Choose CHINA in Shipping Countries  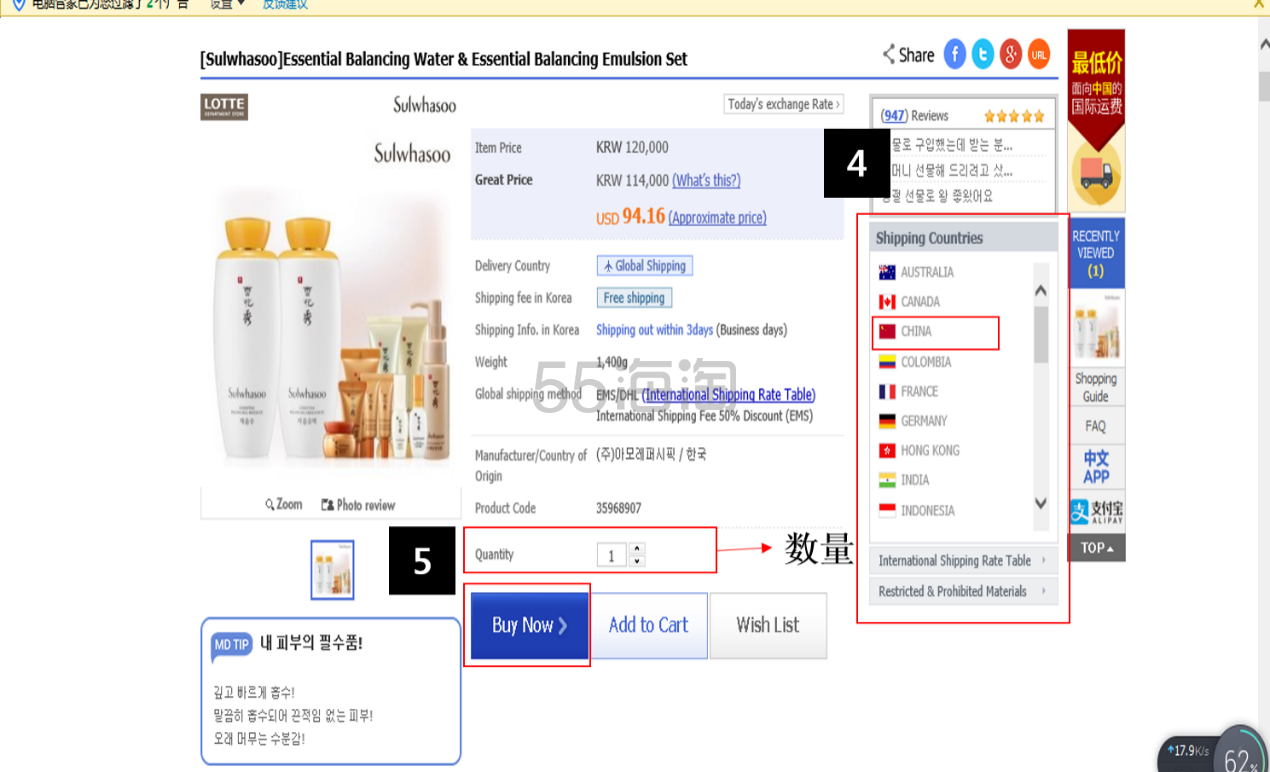coord(905,331)
